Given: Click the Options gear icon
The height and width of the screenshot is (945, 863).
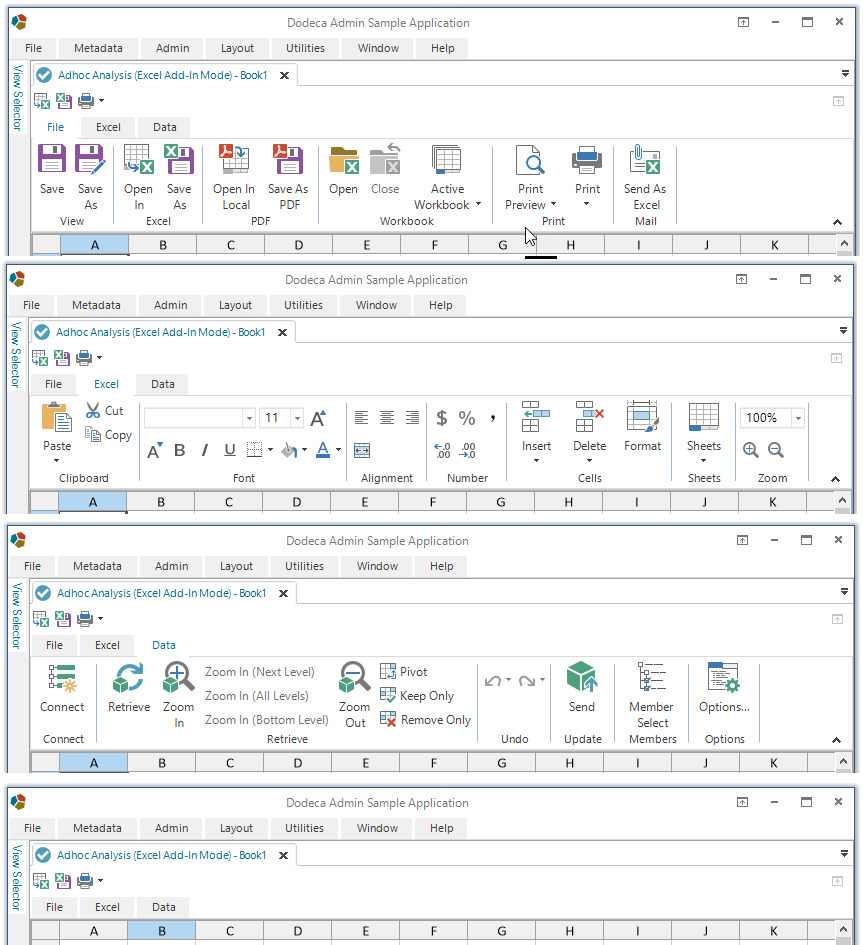Looking at the screenshot, I should [x=724, y=677].
